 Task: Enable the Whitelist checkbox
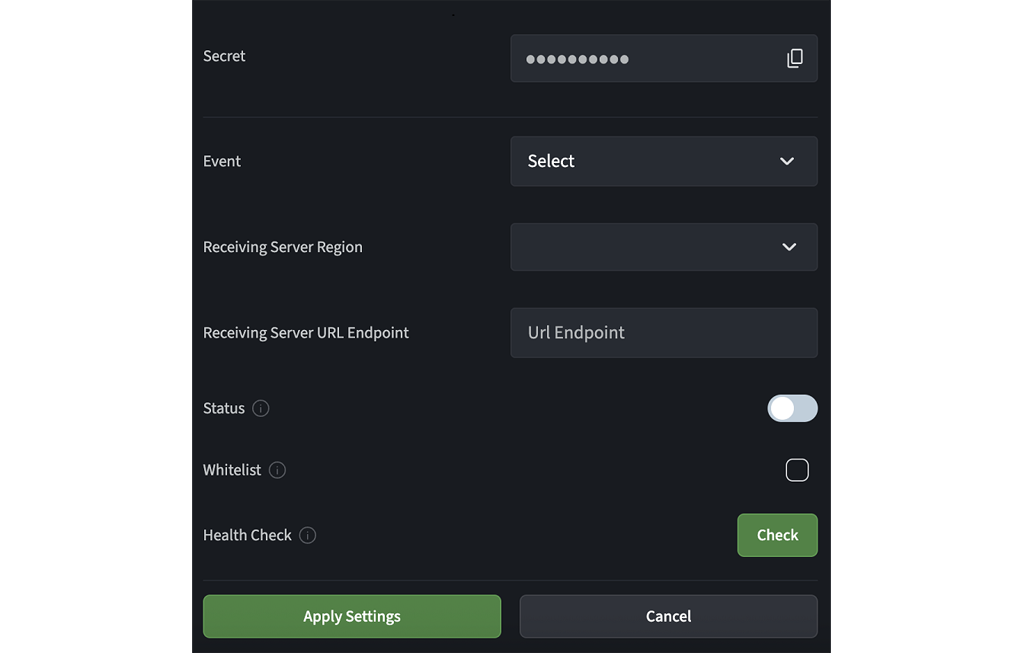pyautogui.click(x=797, y=469)
